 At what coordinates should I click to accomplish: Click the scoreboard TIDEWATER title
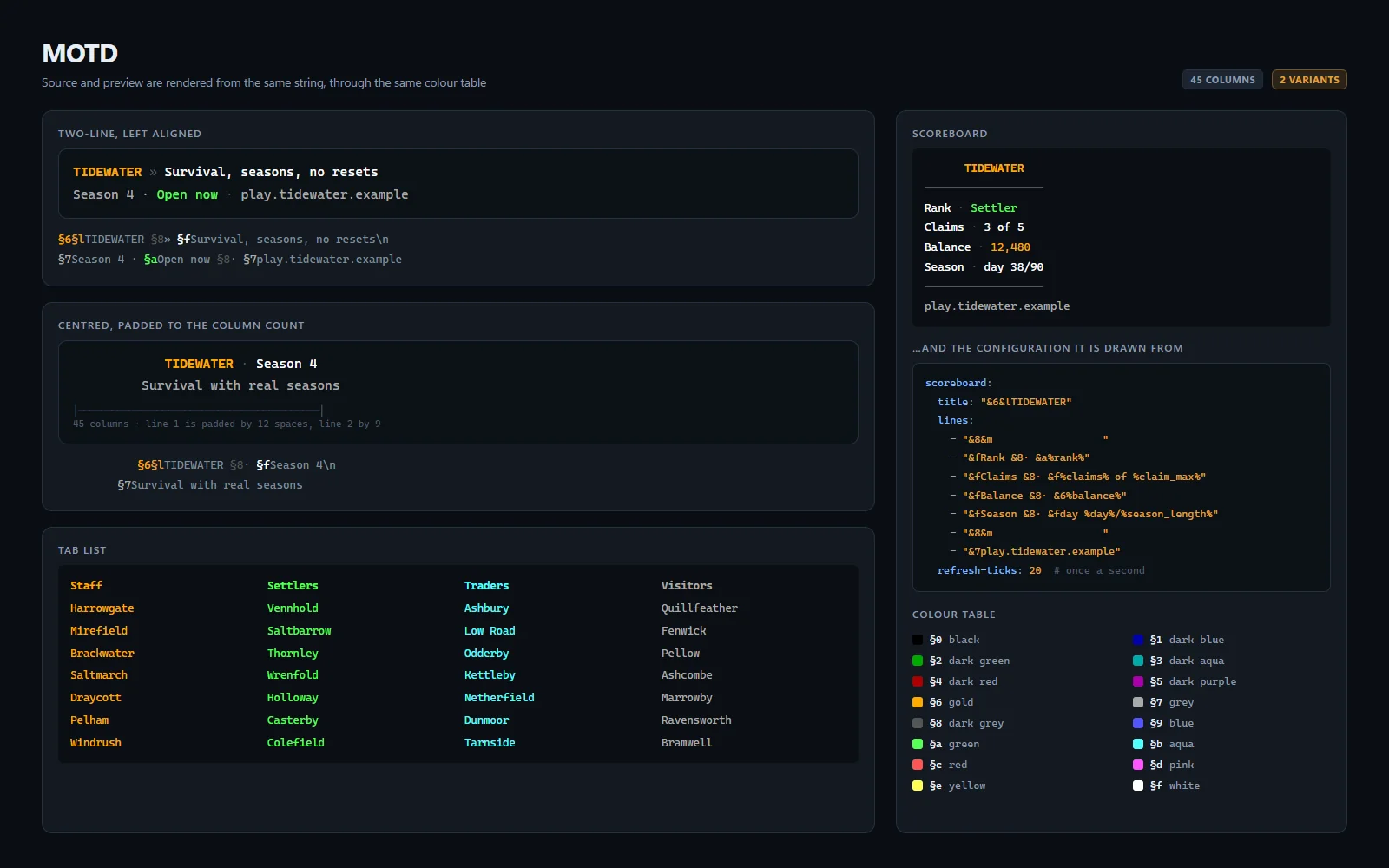coord(994,168)
